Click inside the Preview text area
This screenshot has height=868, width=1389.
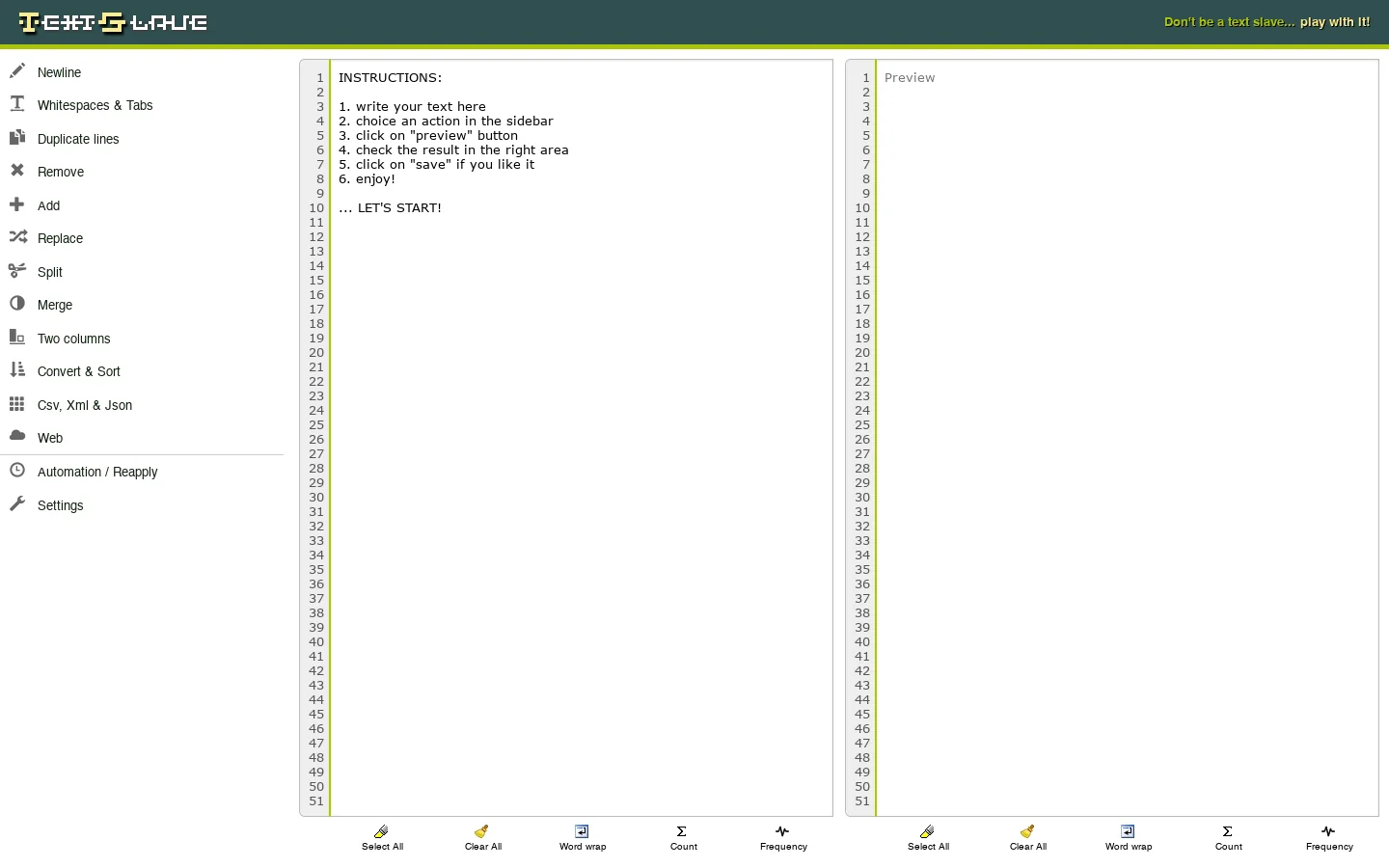pyautogui.click(x=1127, y=438)
